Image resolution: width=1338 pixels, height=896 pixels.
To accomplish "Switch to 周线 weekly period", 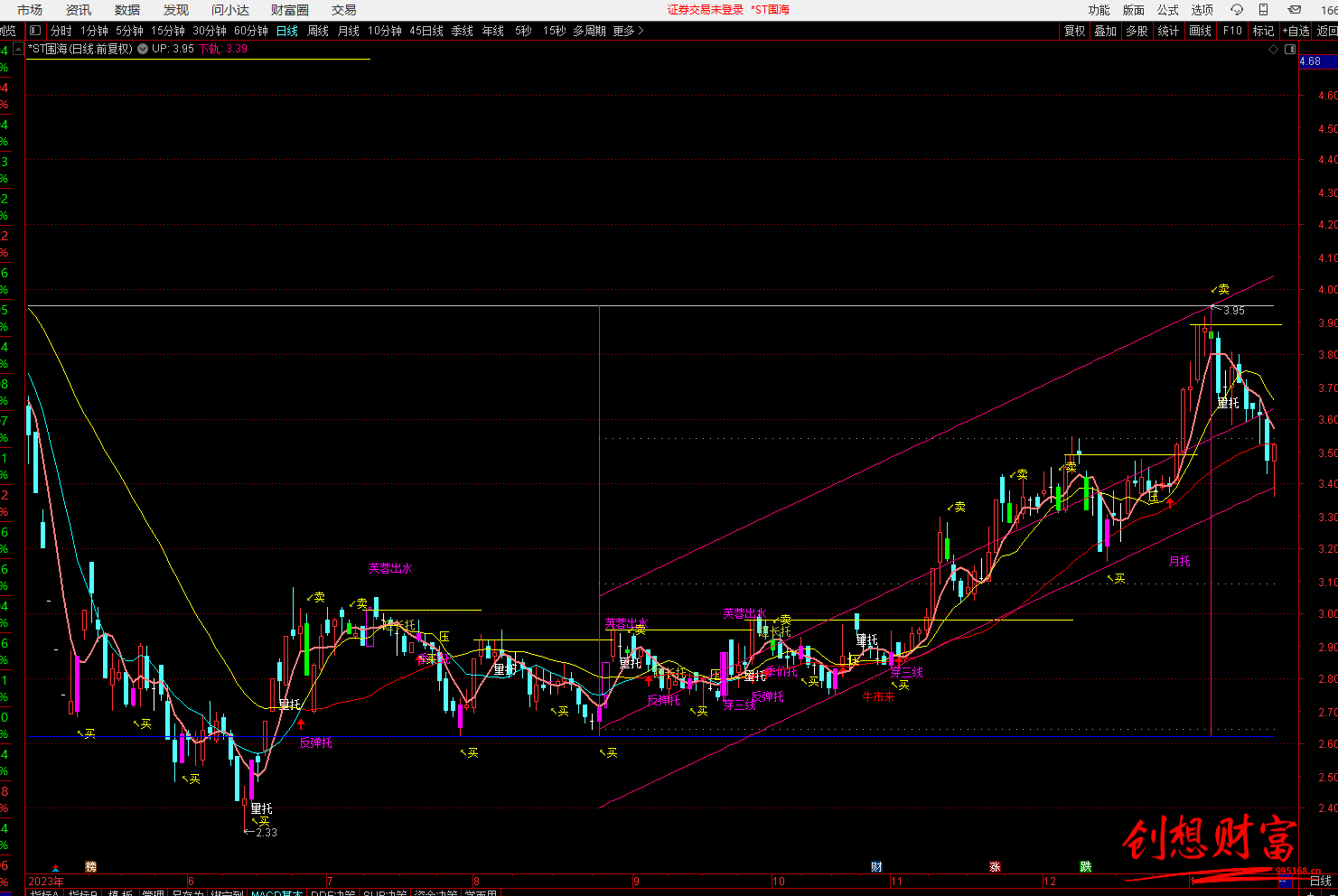I will [x=318, y=31].
